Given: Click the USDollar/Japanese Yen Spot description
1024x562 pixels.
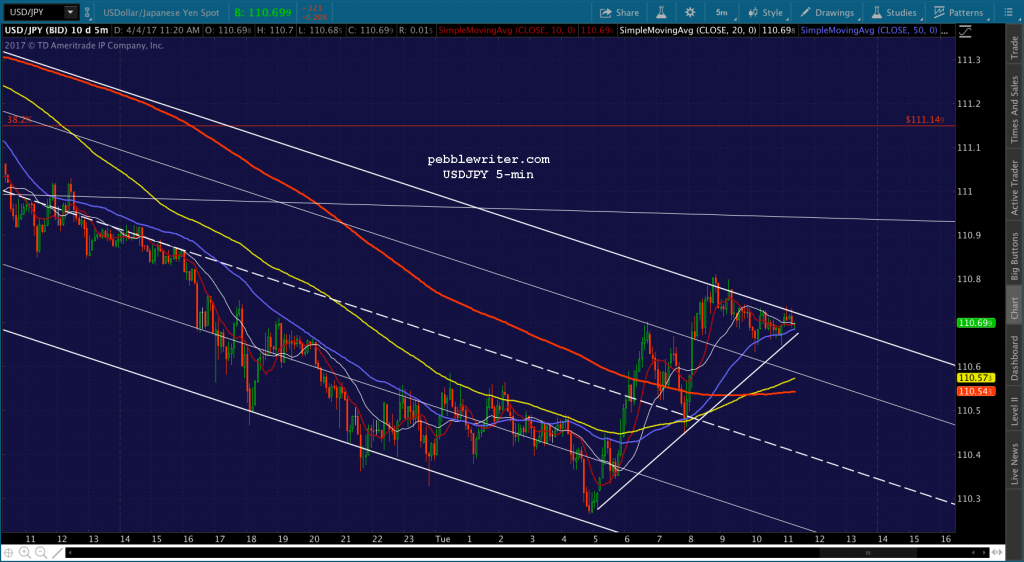Looking at the screenshot, I should coord(161,12).
